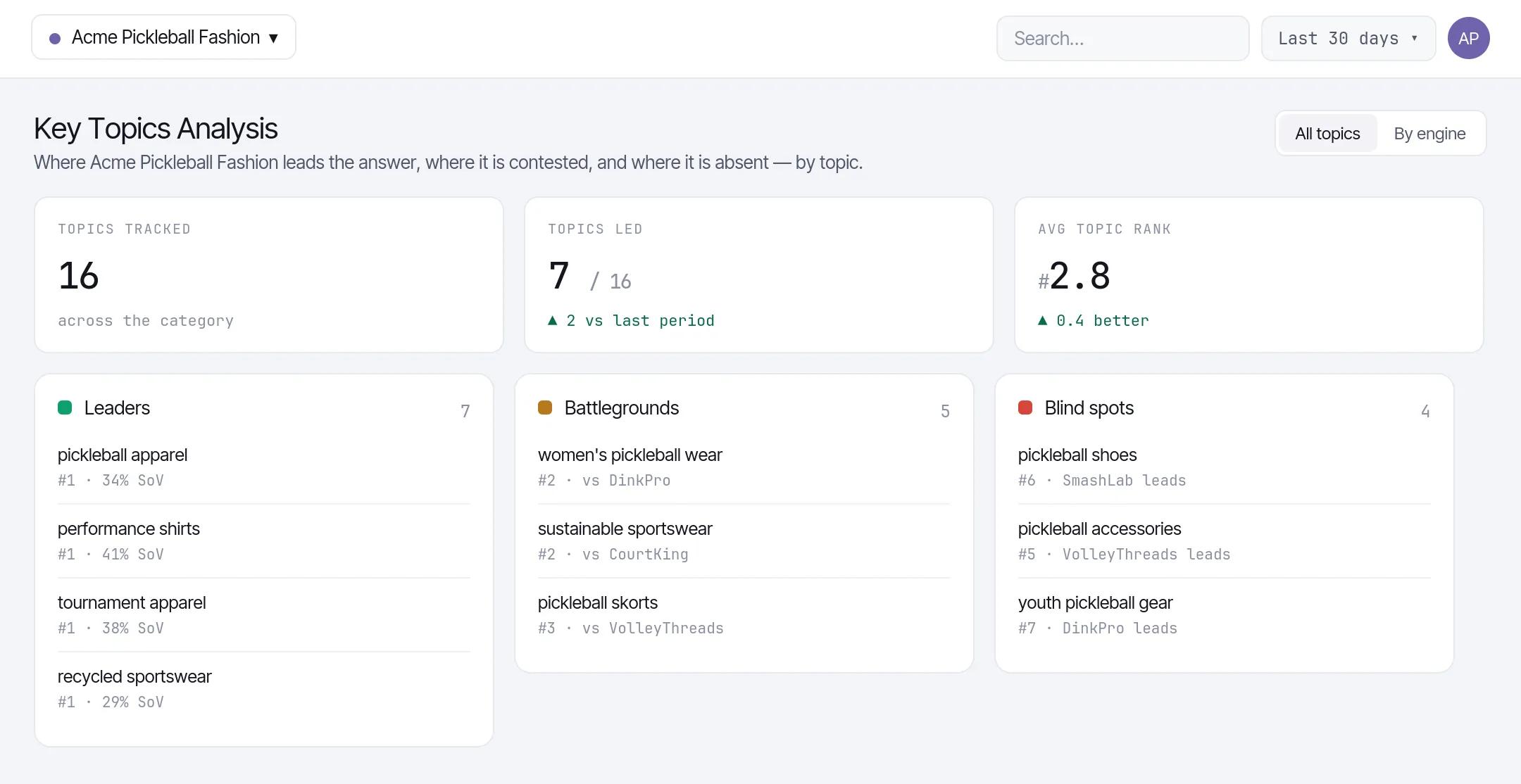The height and width of the screenshot is (784, 1521).
Task: Open the pickleball shoes topic
Action: pyautogui.click(x=1077, y=455)
